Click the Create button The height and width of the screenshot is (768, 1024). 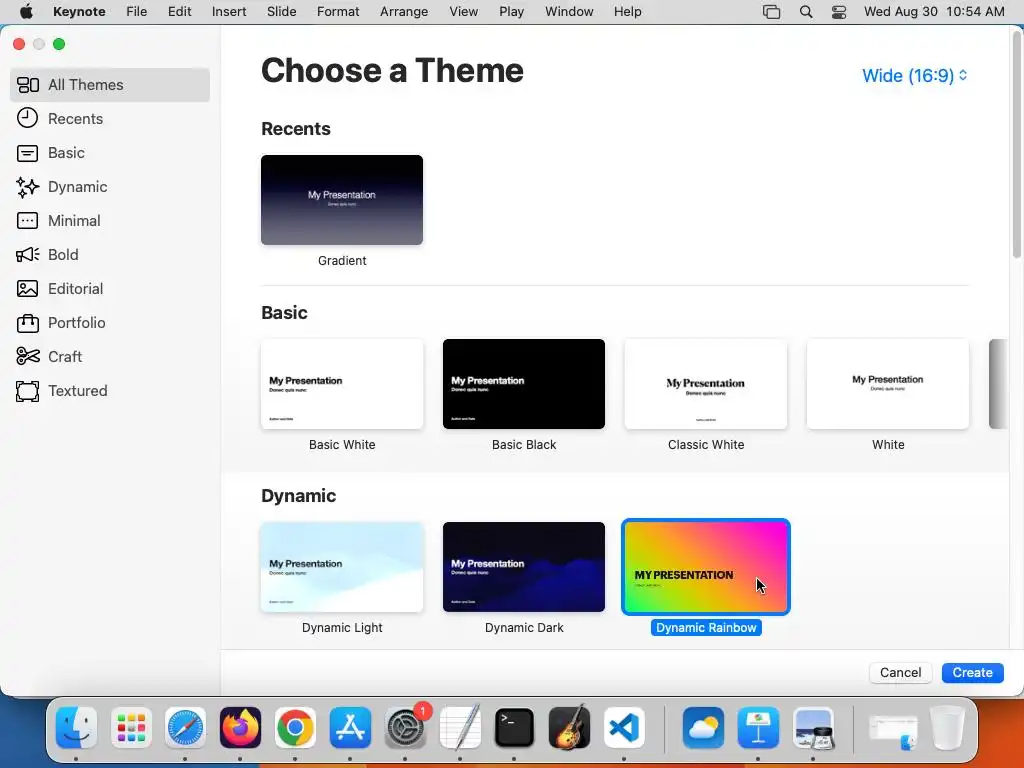pyautogui.click(x=972, y=673)
